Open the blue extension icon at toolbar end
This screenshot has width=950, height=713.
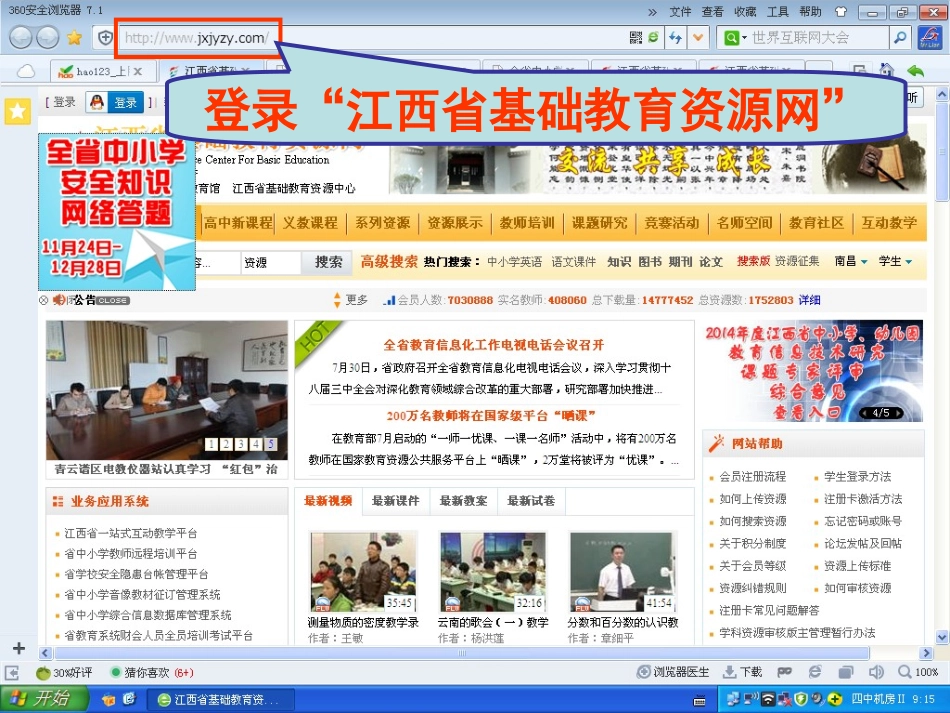[929, 38]
